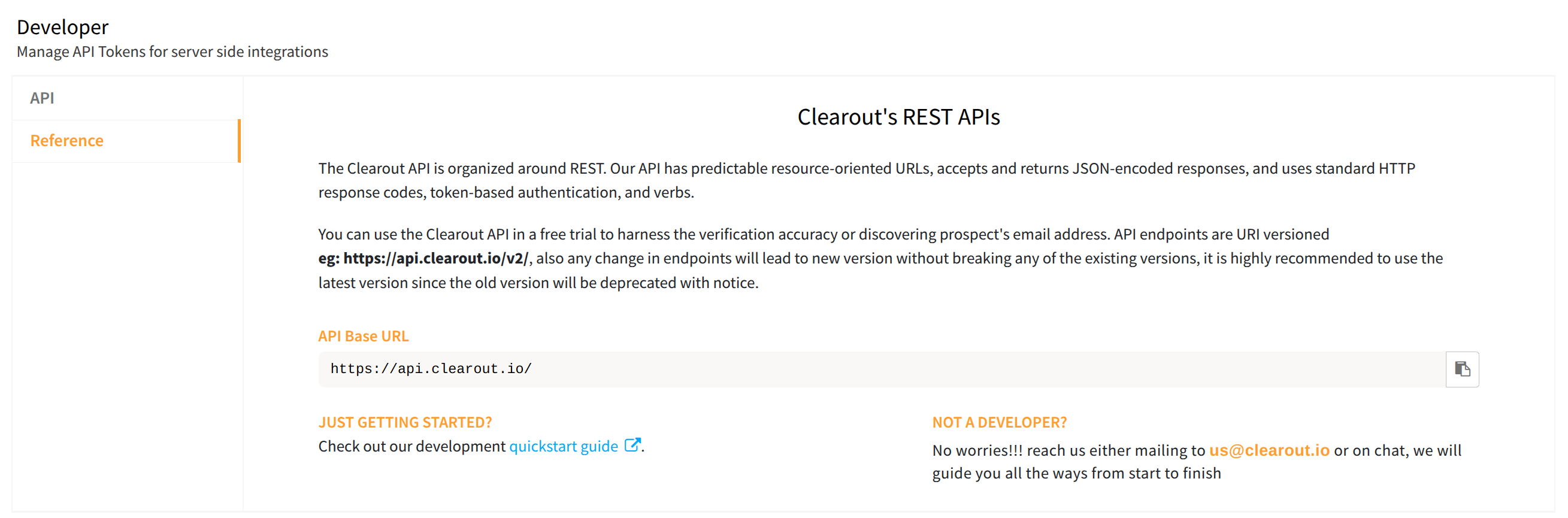Click the API Base URL label
This screenshot has width=1568, height=518.
364,336
